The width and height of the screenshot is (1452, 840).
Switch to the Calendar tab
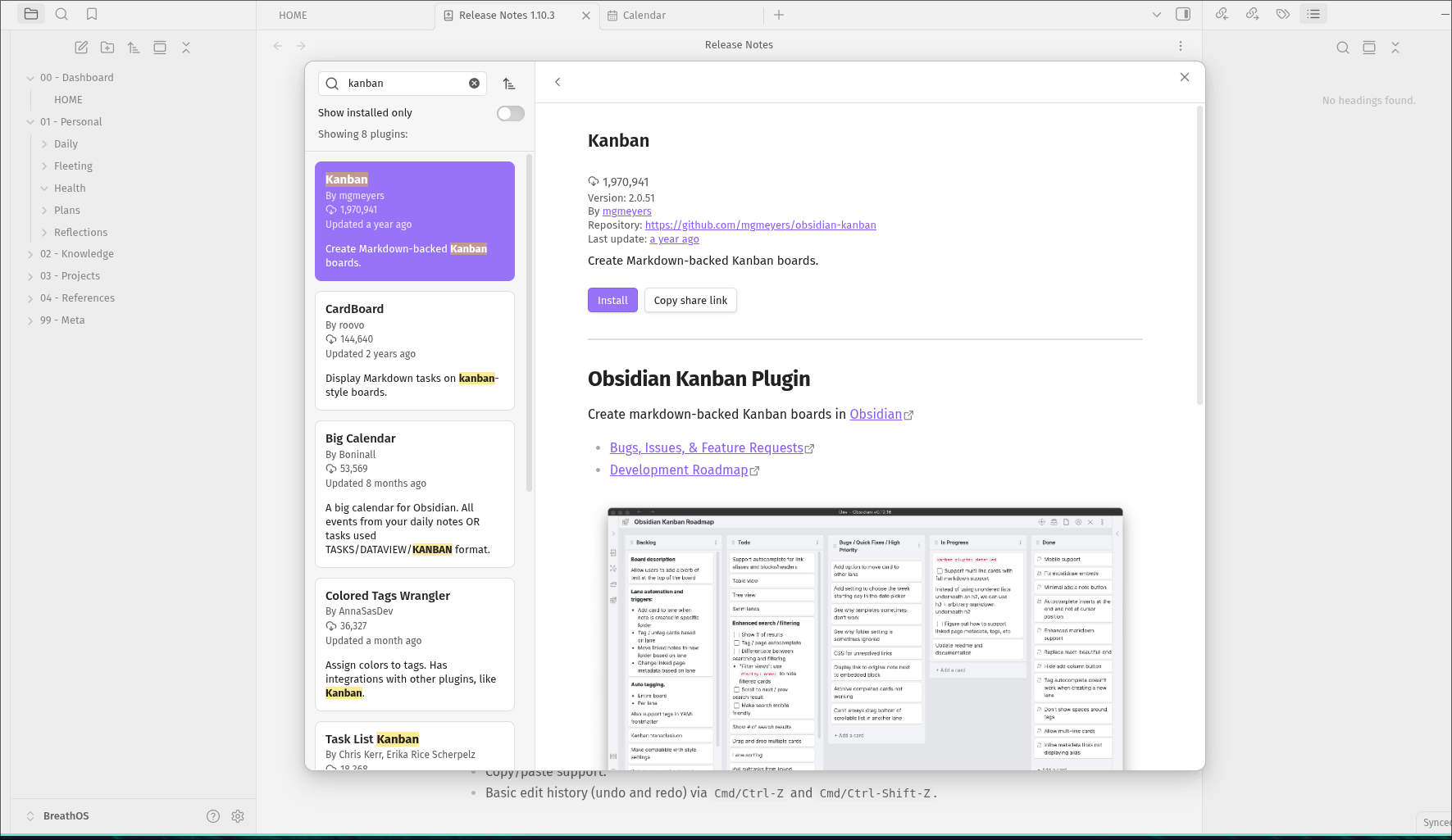pos(644,15)
